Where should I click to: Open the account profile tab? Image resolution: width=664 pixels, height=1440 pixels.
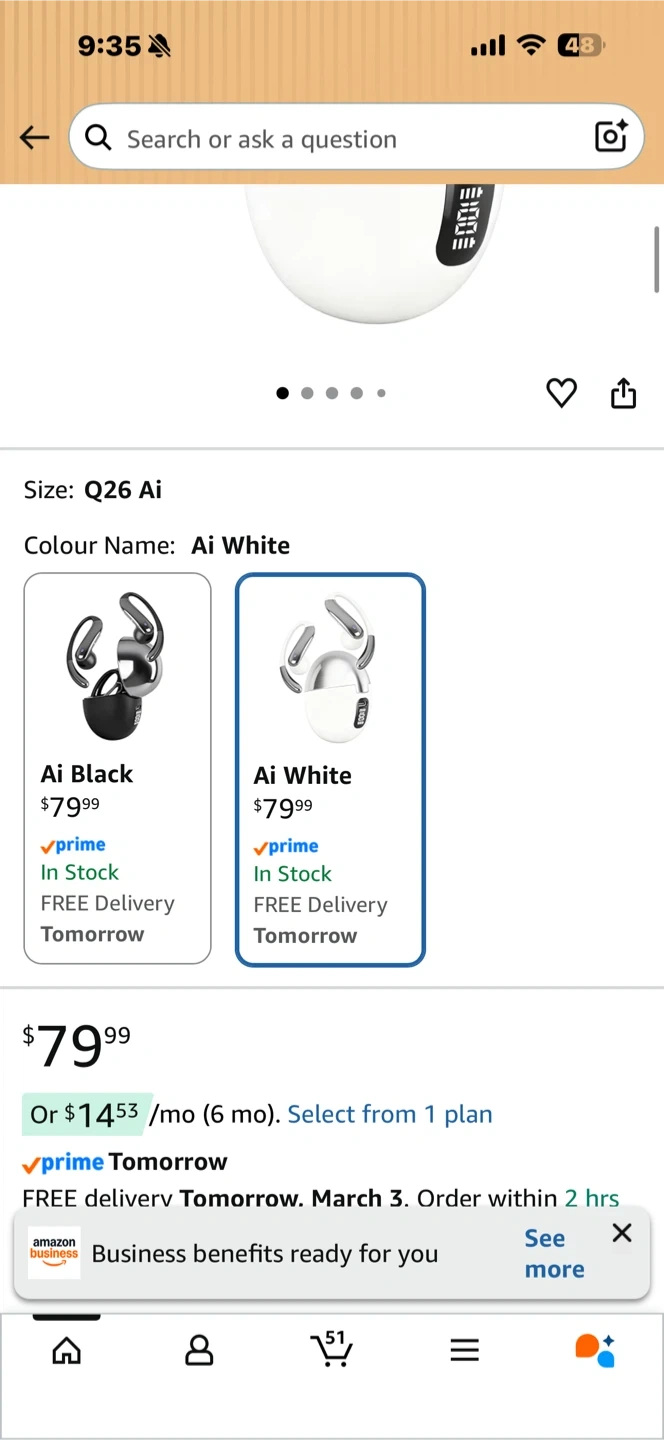click(x=199, y=1351)
